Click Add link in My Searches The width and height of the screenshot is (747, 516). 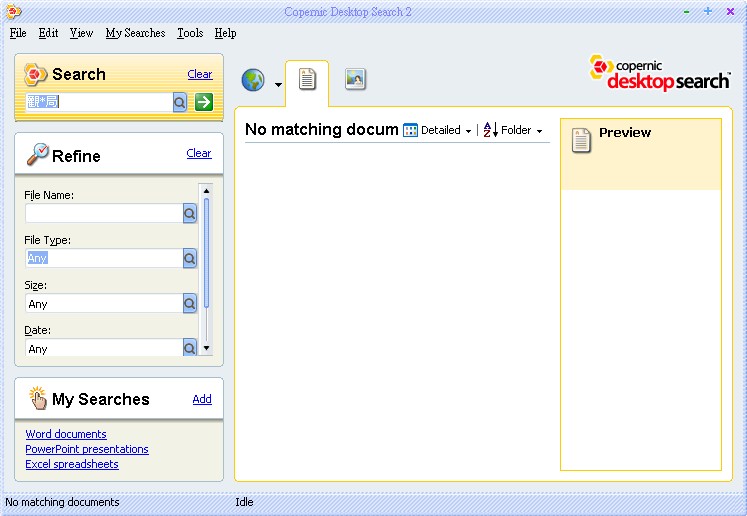[202, 399]
